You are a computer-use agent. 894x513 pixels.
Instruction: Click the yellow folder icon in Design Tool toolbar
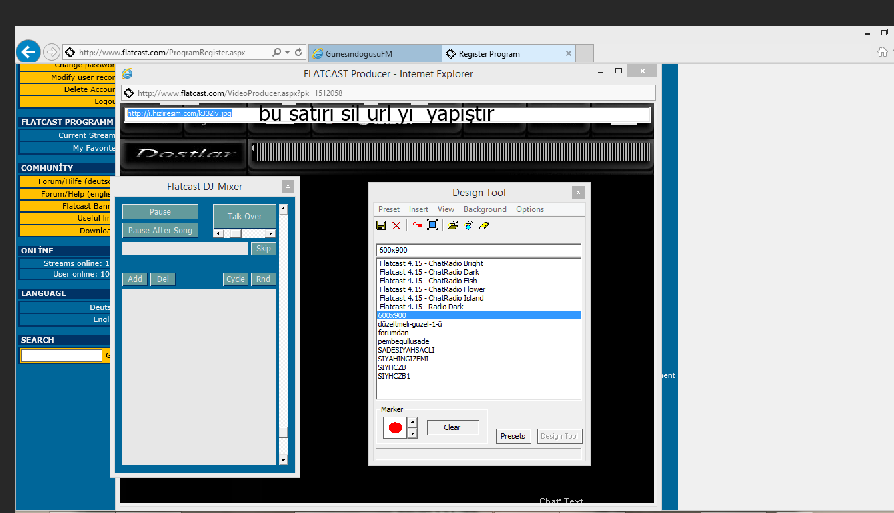coord(453,226)
